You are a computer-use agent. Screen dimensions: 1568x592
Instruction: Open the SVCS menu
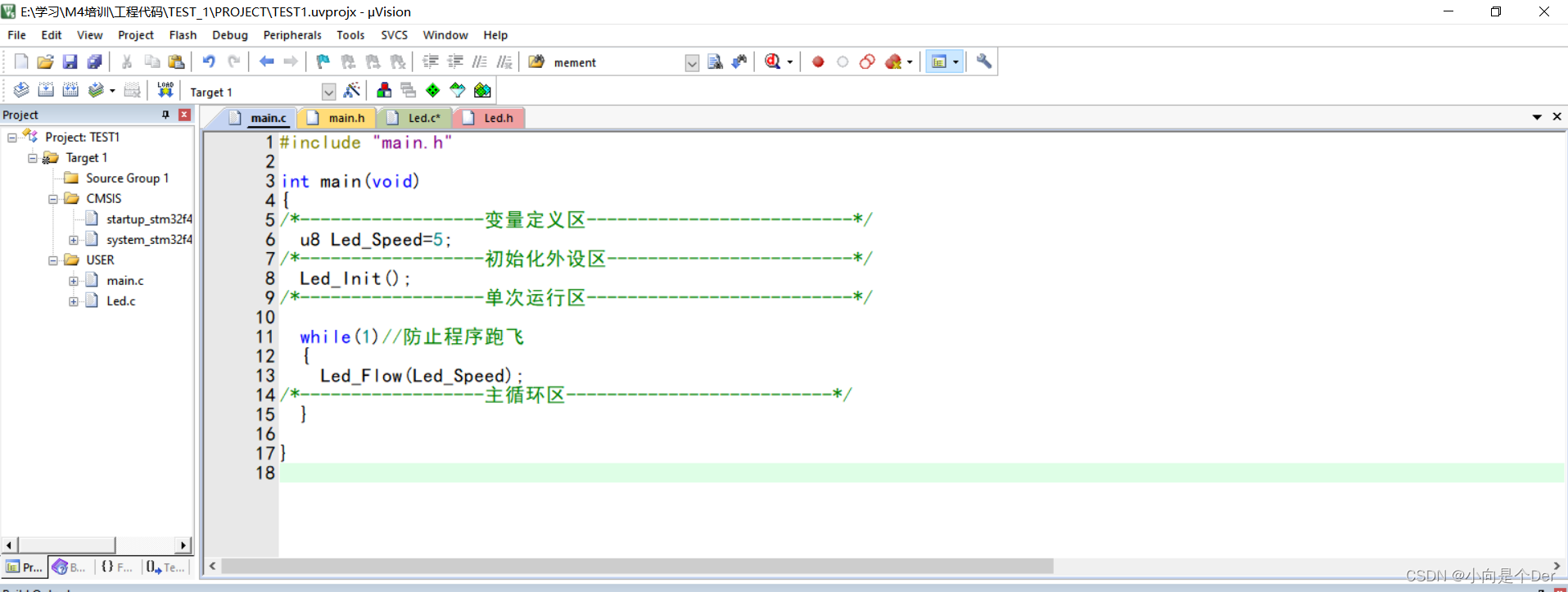[394, 35]
